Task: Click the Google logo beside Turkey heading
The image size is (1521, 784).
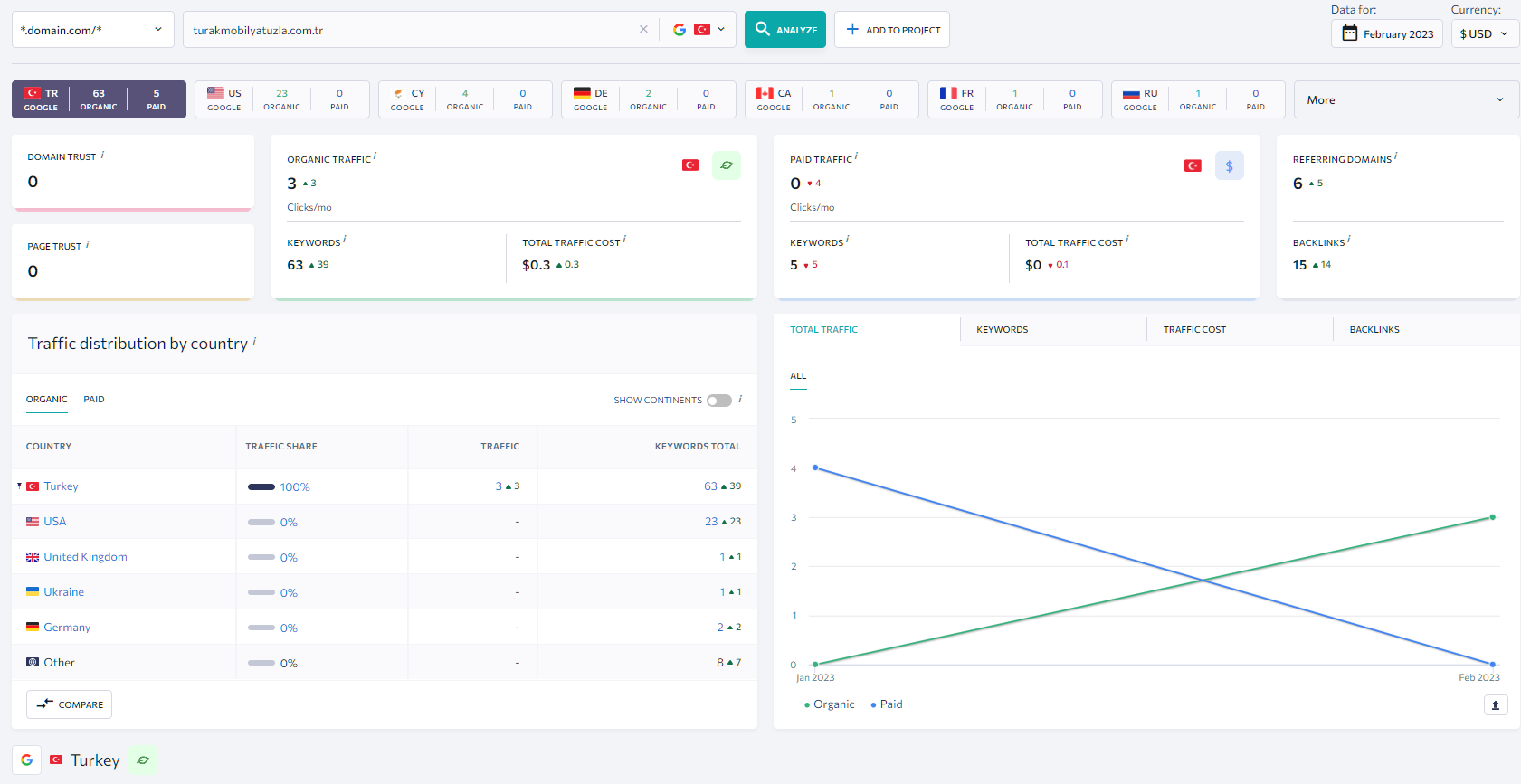Action: click(27, 760)
